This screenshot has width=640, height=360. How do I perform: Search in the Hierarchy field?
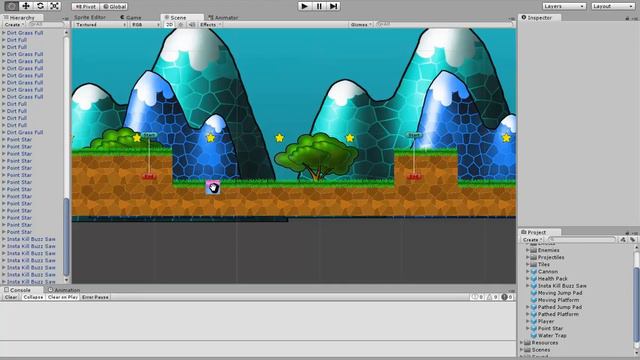point(46,24)
